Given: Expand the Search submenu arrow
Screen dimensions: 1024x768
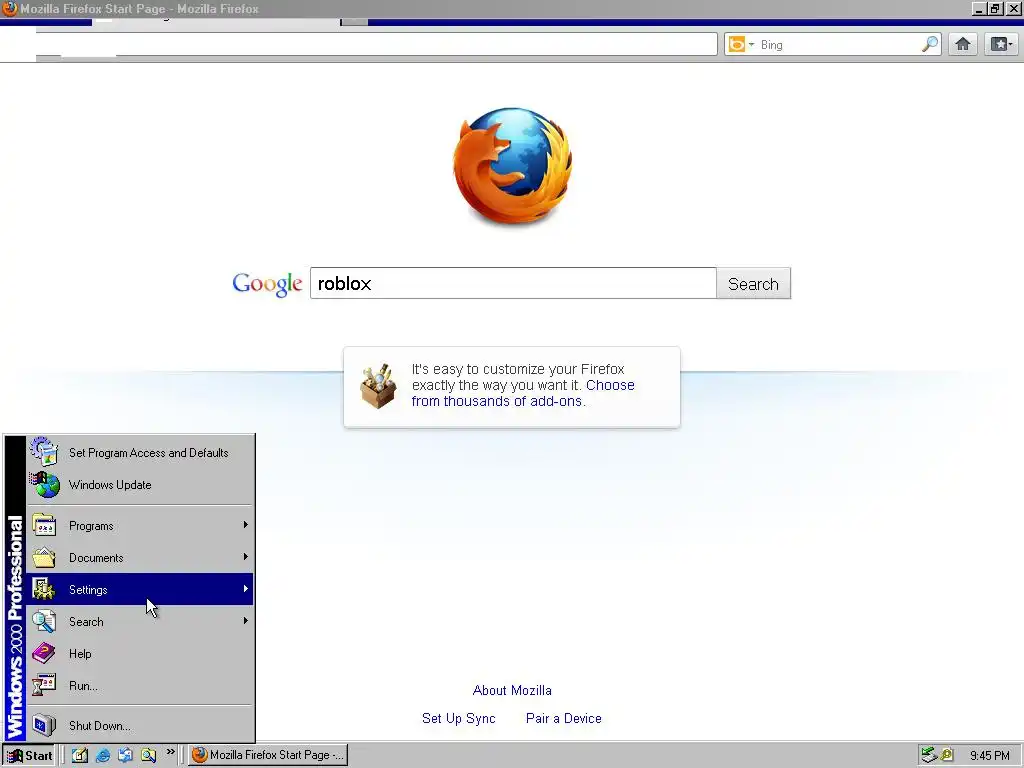Looking at the screenshot, I should coord(246,621).
